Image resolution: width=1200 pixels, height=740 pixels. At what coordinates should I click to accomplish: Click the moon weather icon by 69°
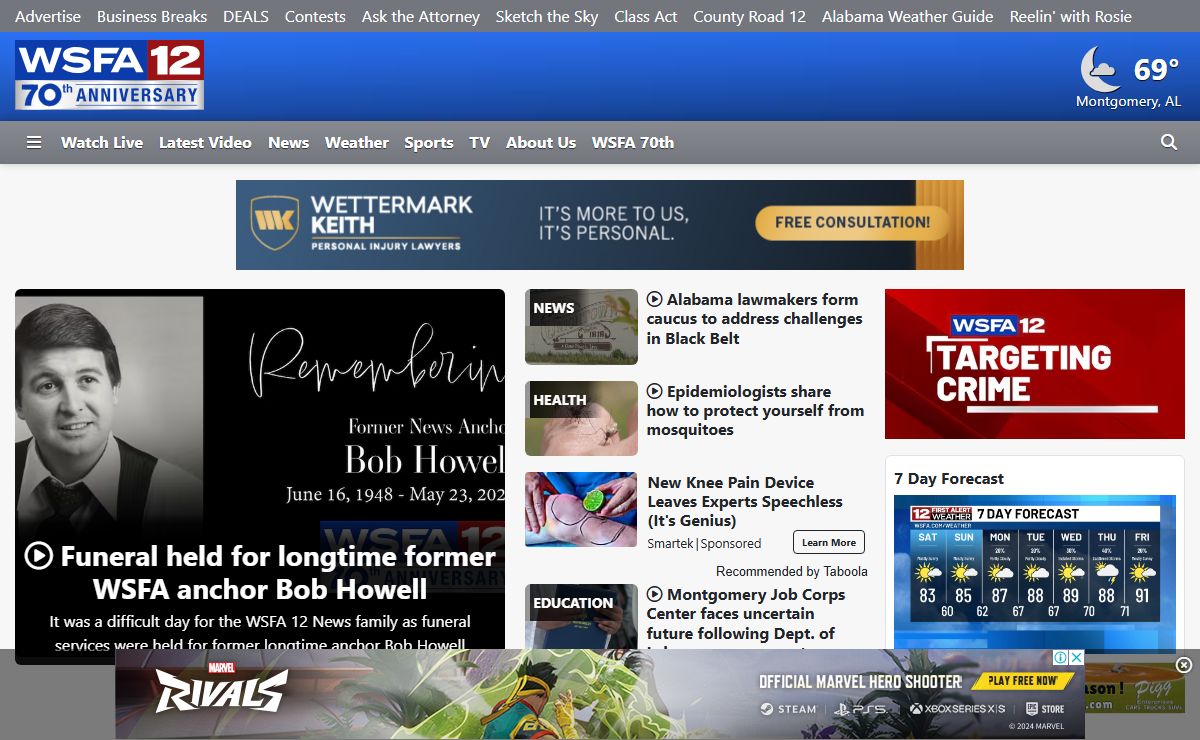click(1101, 69)
